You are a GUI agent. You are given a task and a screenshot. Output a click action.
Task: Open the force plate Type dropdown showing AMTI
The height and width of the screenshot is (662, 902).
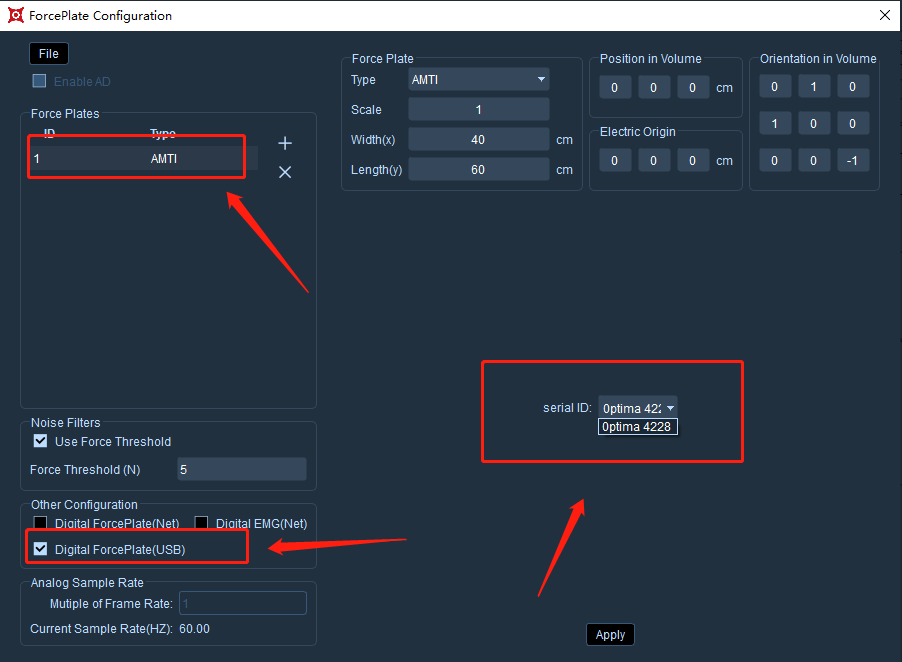point(479,79)
